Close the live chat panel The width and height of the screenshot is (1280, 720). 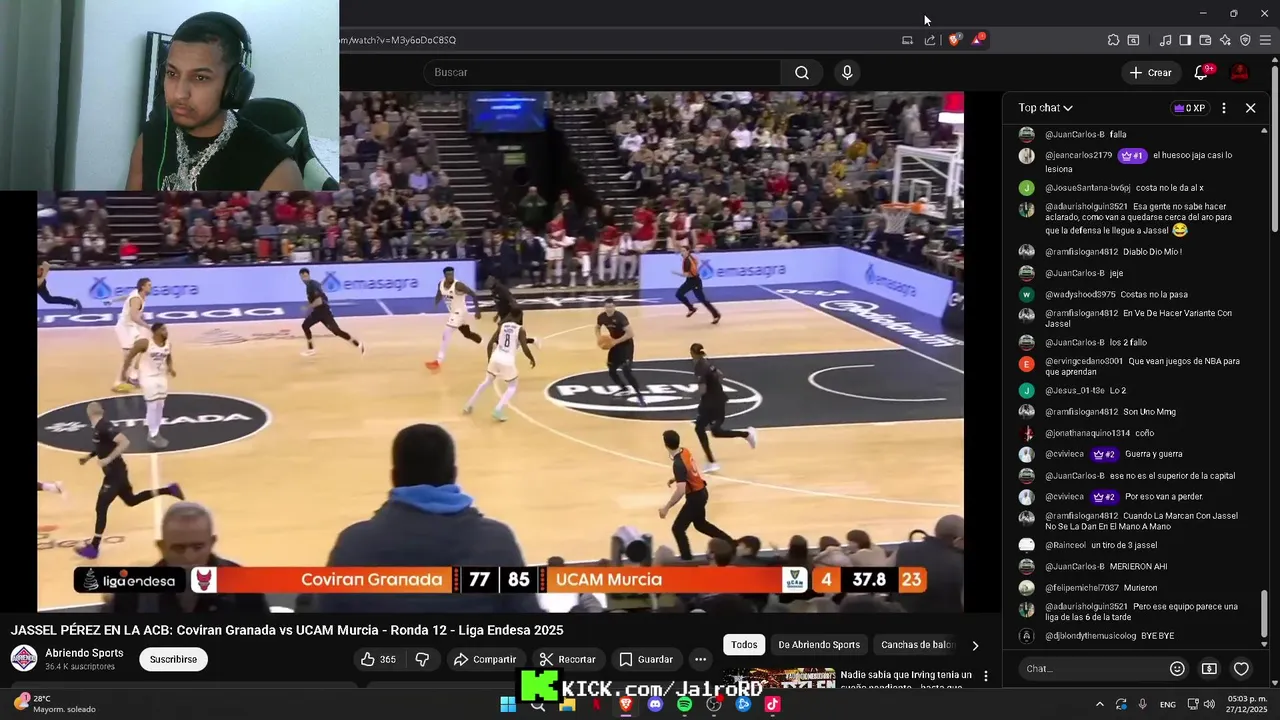point(1250,108)
